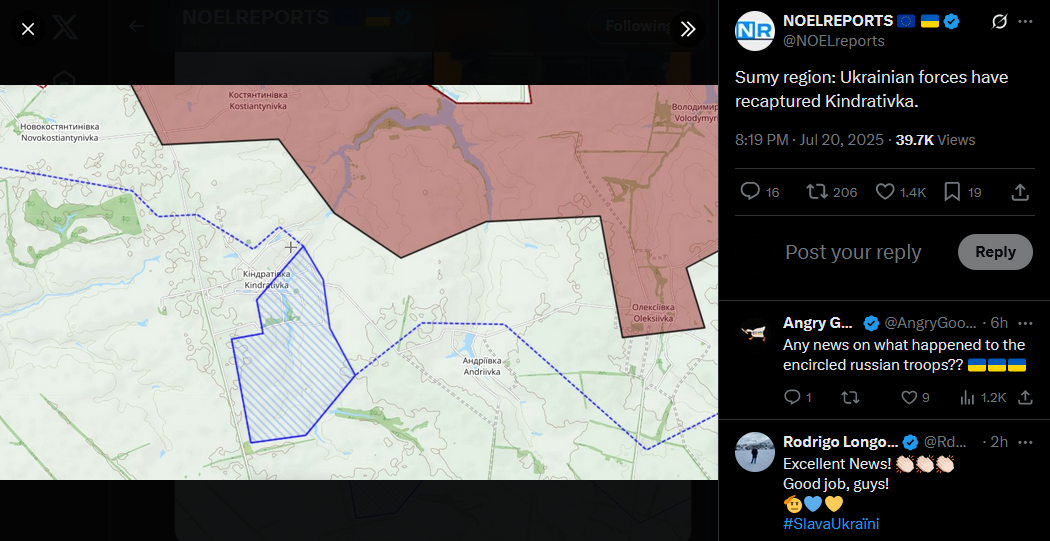
Task: Repost the Angry G... comment
Action: 850,398
